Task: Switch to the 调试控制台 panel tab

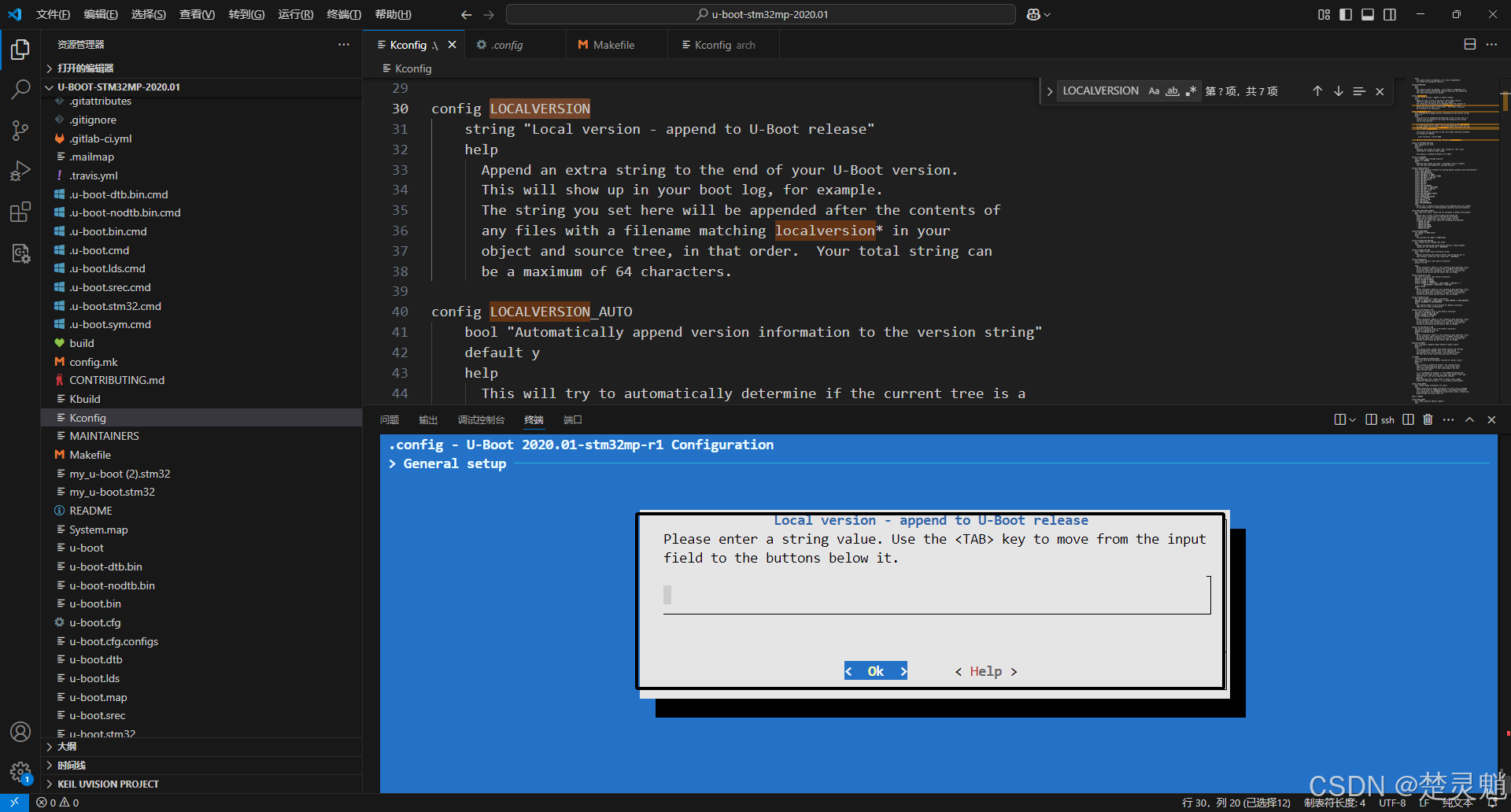Action: tap(481, 419)
